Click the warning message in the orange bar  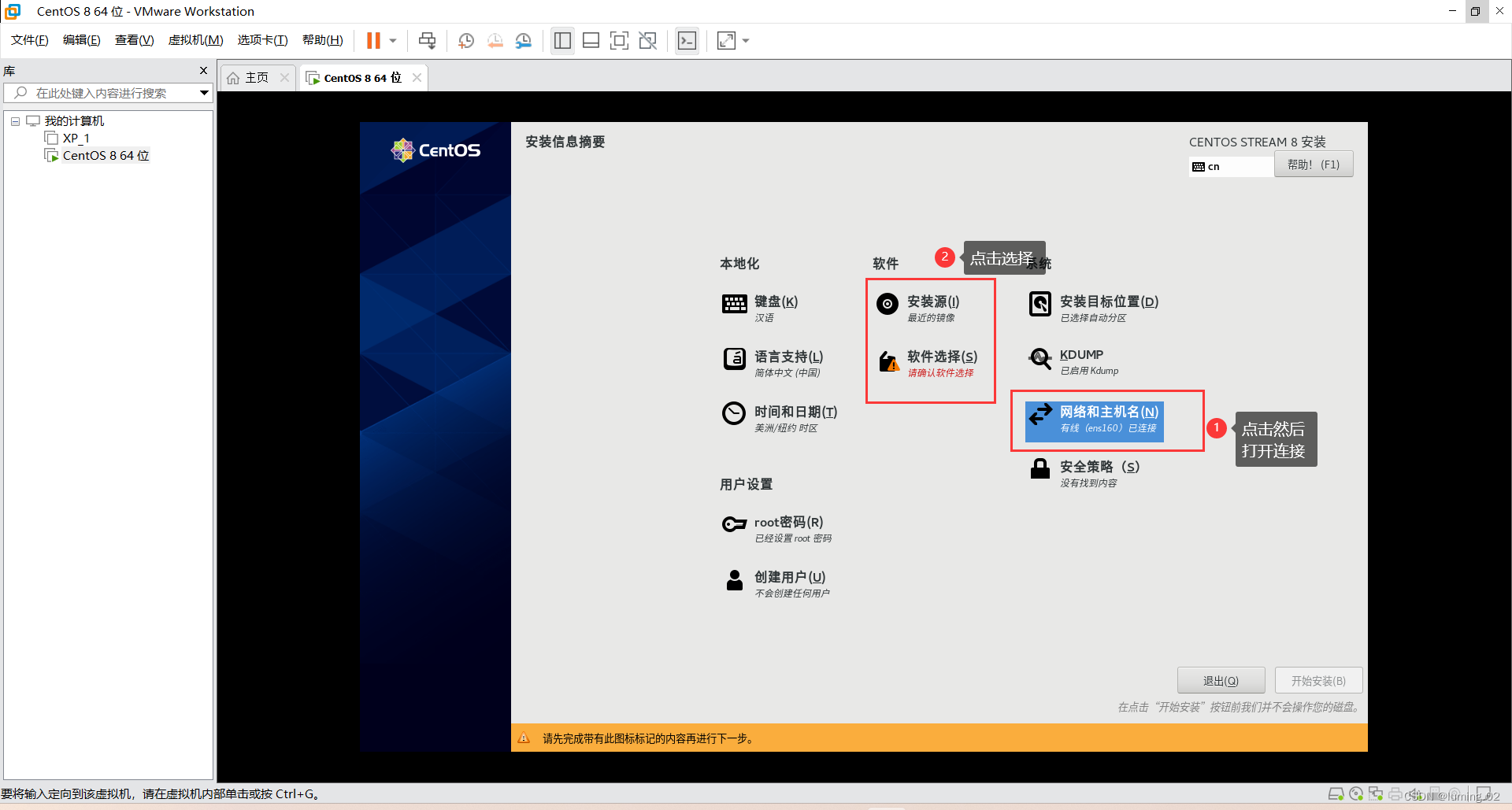point(648,738)
